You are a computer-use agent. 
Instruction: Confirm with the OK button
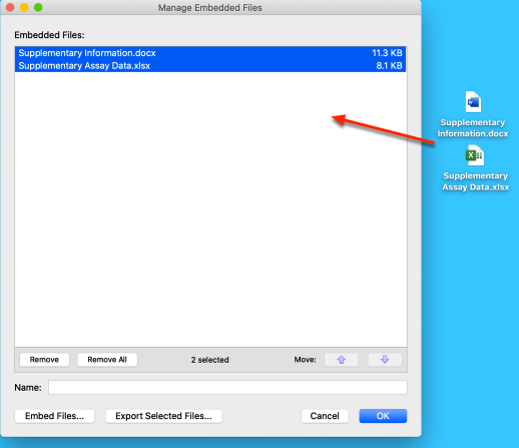tap(383, 416)
